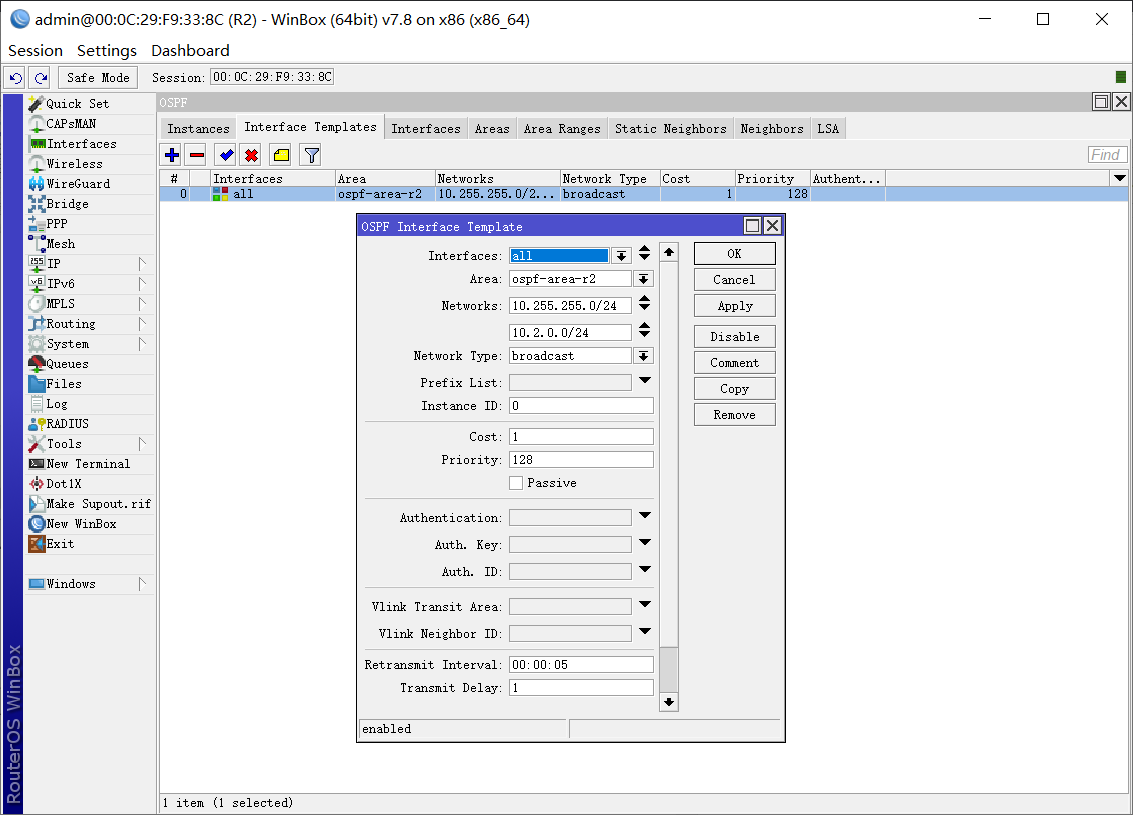Click the Copy button
The width and height of the screenshot is (1133, 815).
734,389
